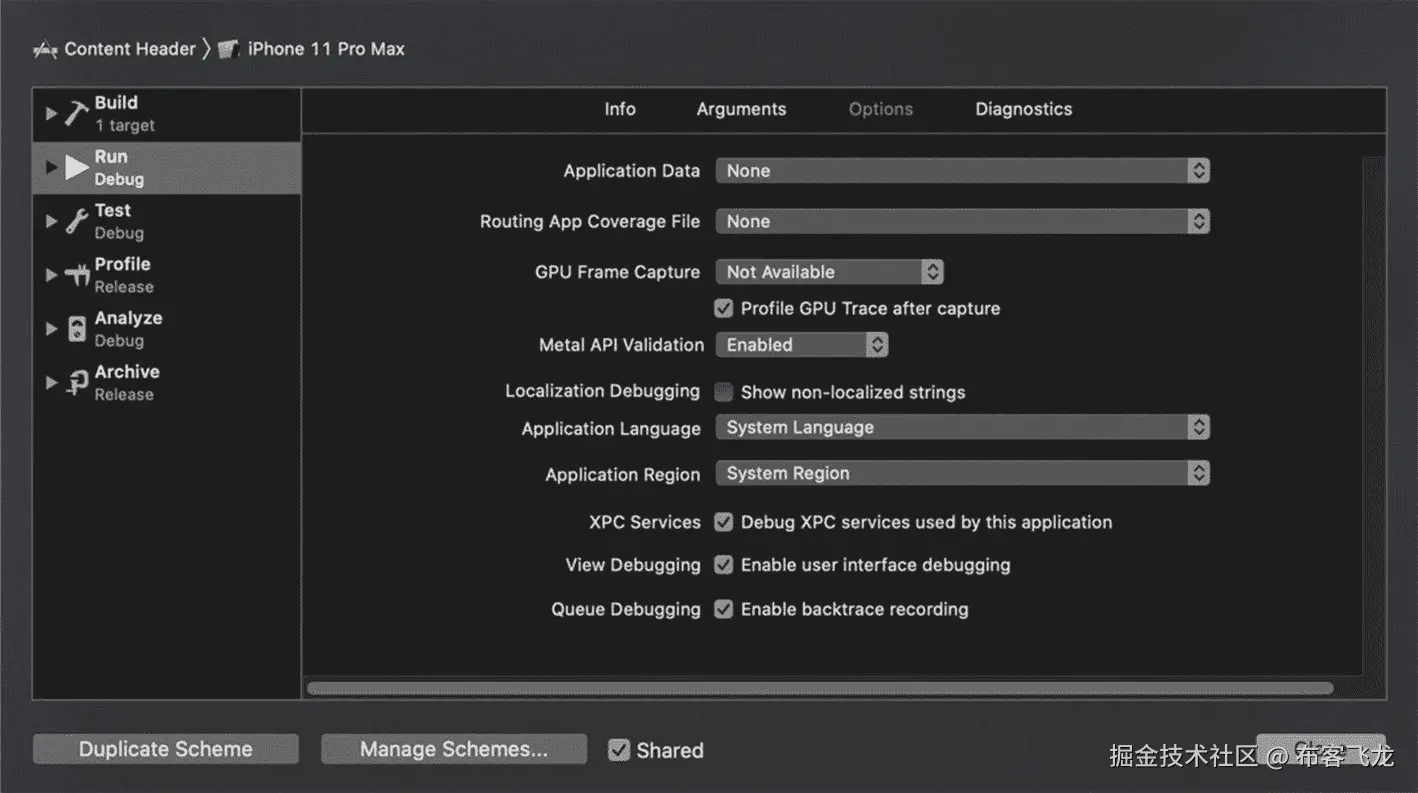1418x793 pixels.
Task: Toggle Debug XPC services checkbox
Action: (x=724, y=522)
